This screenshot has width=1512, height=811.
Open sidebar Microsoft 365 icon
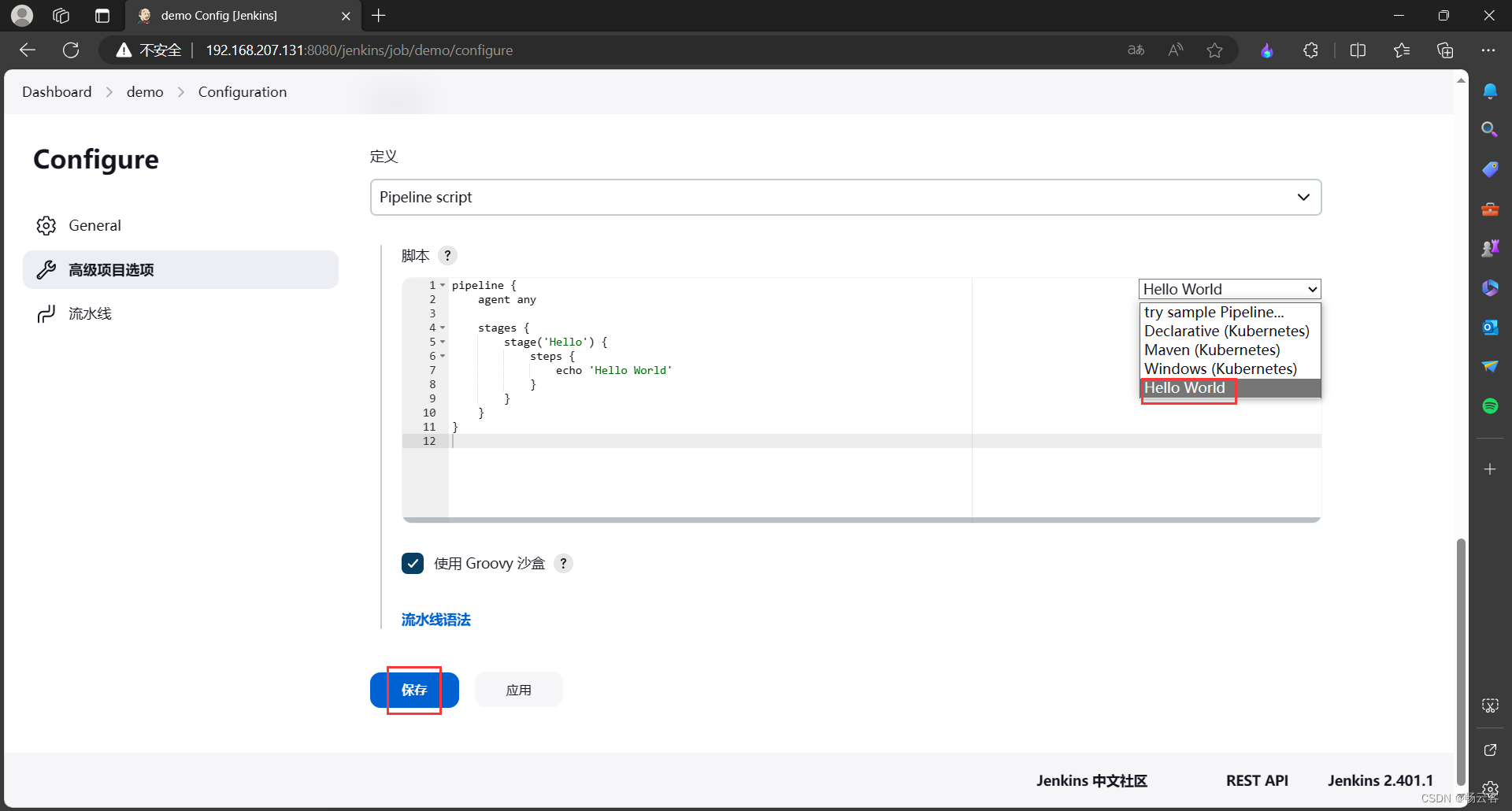[1490, 287]
